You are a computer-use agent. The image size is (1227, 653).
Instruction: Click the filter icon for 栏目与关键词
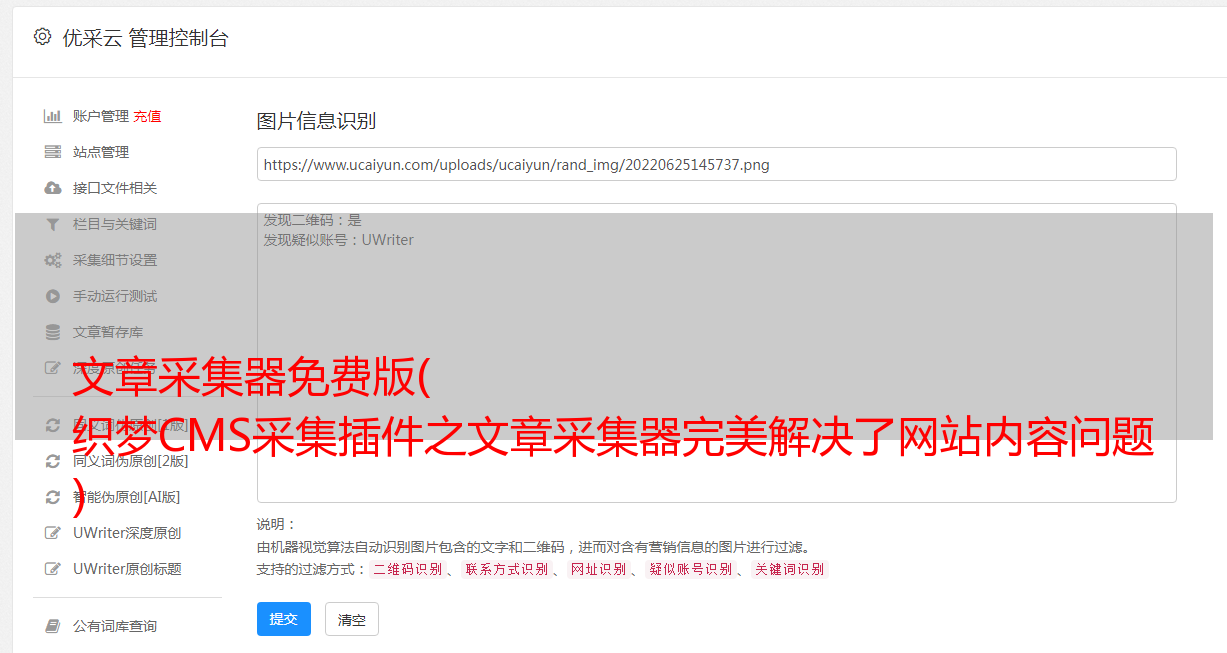click(53, 224)
